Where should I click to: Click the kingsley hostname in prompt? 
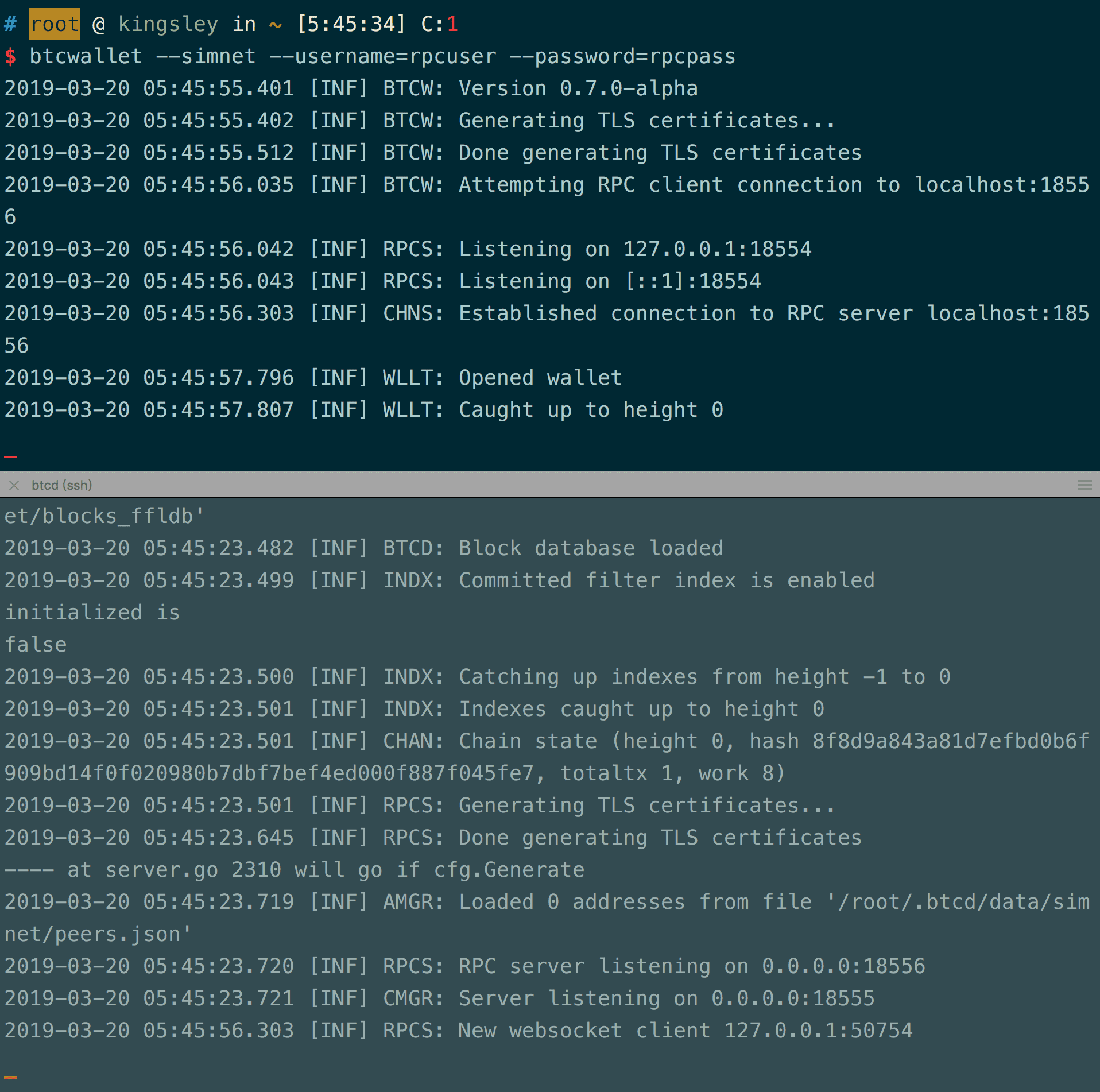pos(168,24)
